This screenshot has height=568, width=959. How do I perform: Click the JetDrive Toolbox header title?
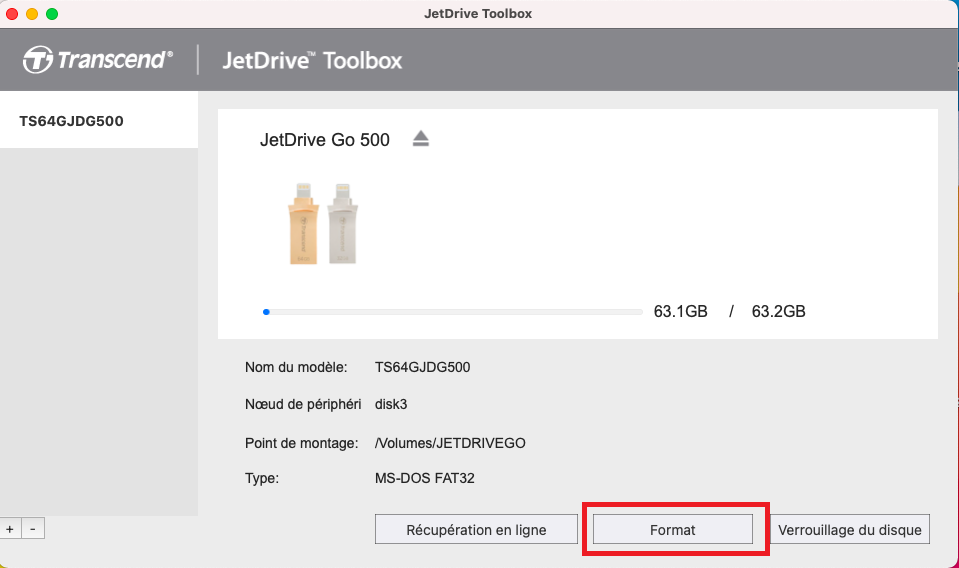coord(312,61)
